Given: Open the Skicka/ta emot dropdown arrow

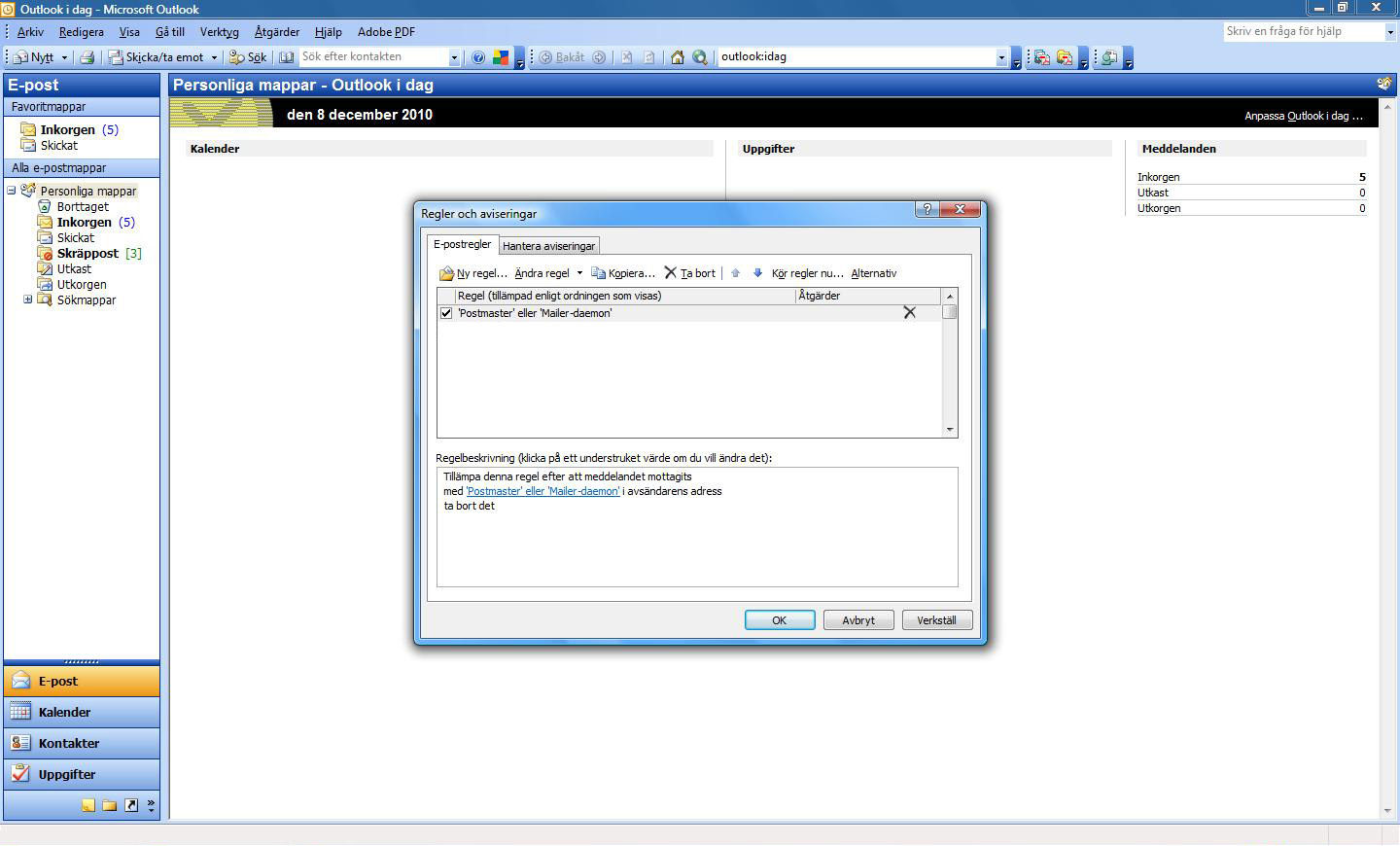Looking at the screenshot, I should tap(214, 57).
